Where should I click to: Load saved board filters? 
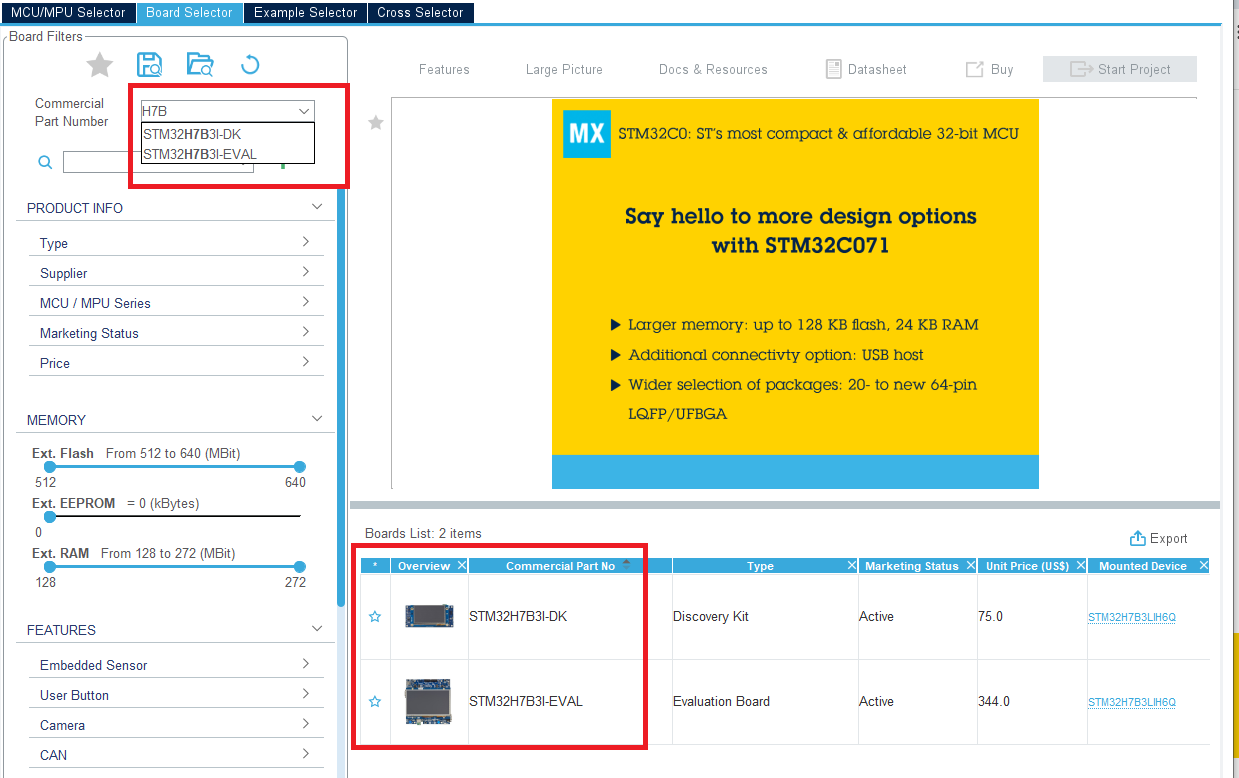tap(199, 64)
